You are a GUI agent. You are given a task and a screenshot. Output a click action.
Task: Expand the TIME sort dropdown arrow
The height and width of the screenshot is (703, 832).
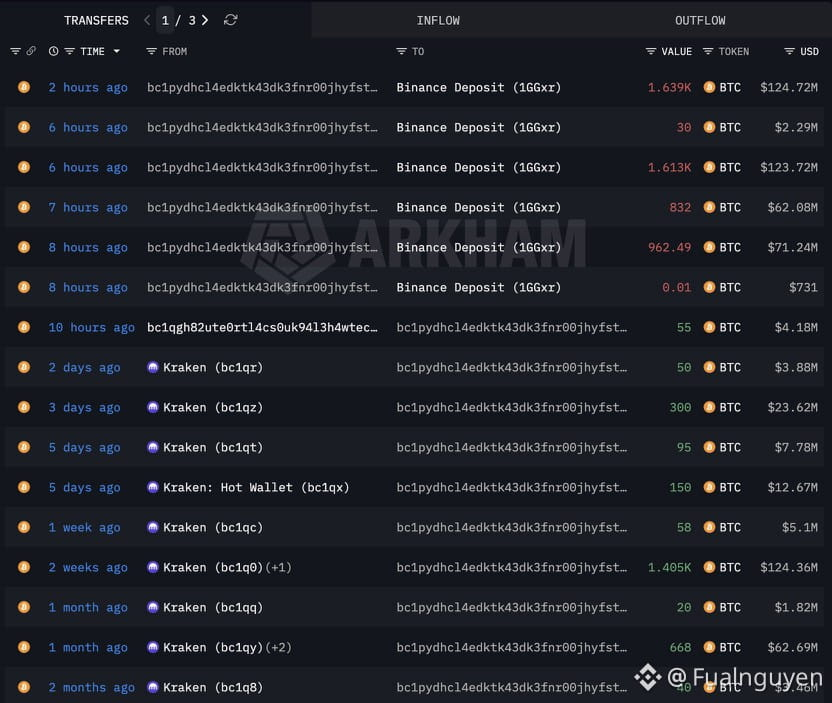click(x=116, y=51)
